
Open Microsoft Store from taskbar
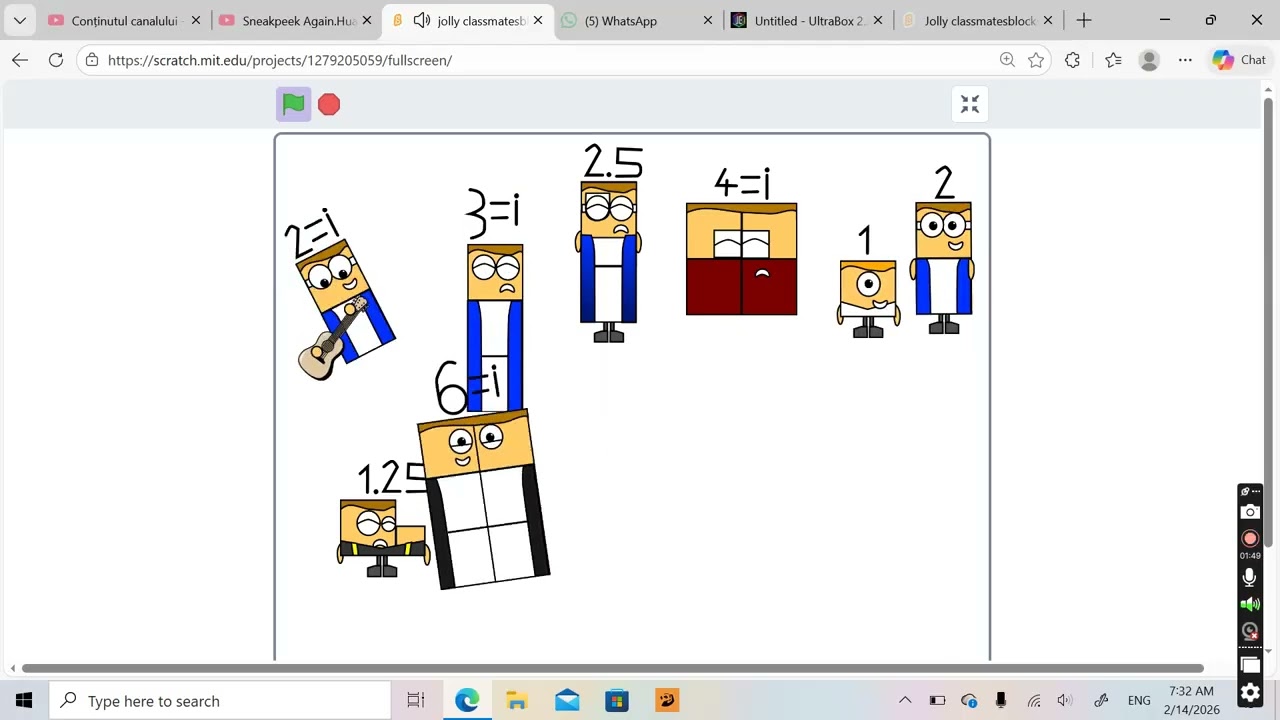(x=617, y=701)
